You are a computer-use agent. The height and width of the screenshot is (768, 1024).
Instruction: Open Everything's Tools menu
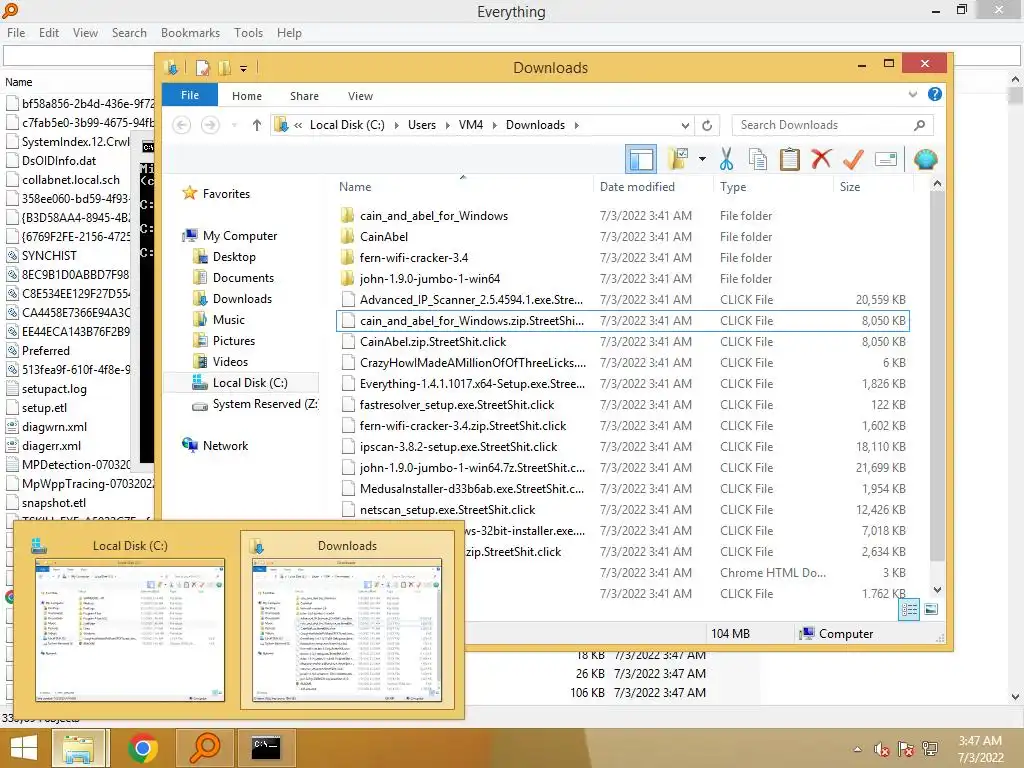(x=249, y=33)
